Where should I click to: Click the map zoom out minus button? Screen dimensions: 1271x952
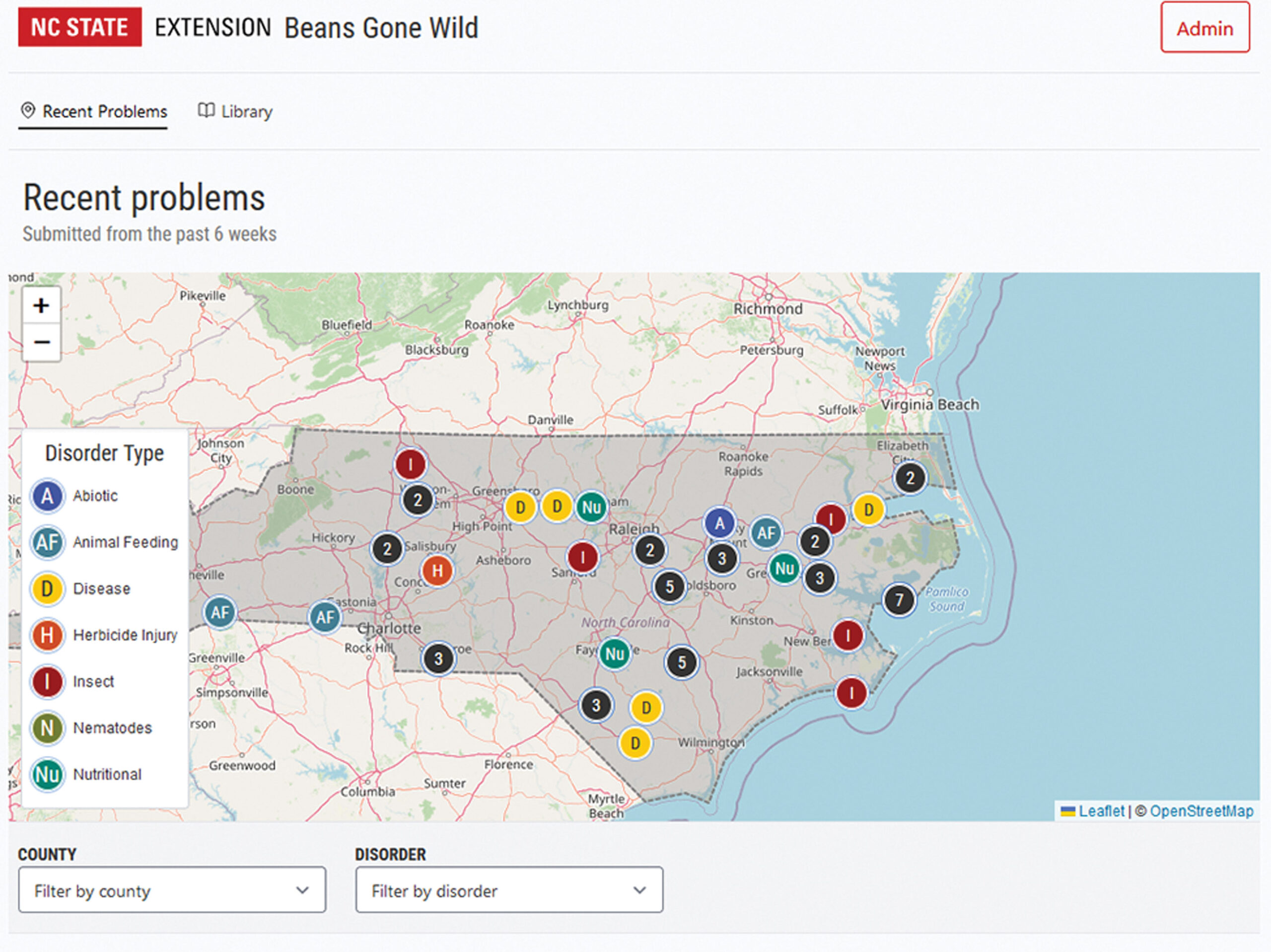click(x=41, y=343)
